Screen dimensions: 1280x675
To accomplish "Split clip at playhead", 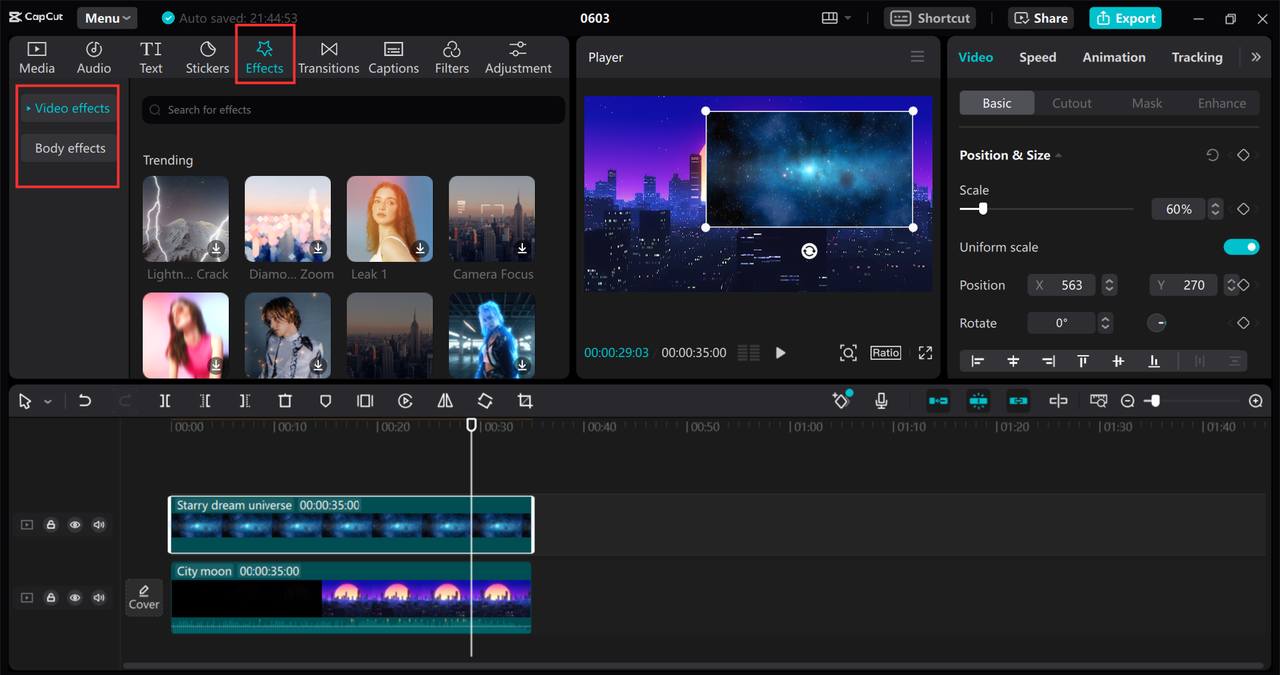I will pos(165,401).
